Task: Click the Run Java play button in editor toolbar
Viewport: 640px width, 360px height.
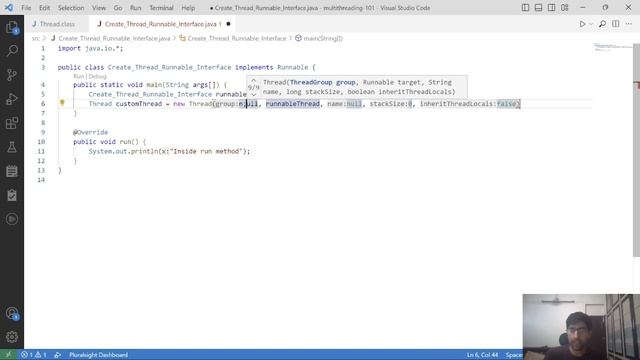Action: [x=582, y=24]
